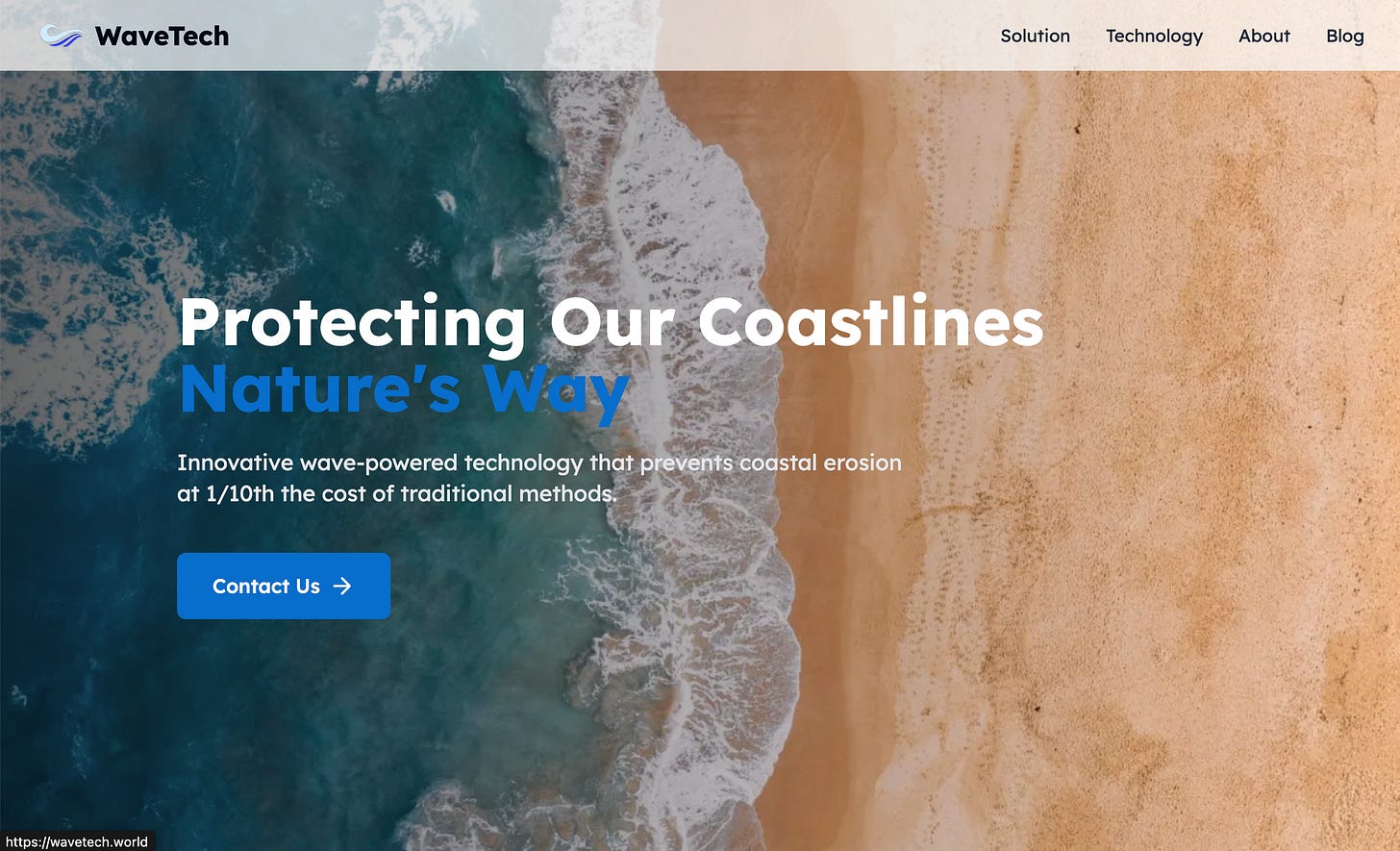Click the 'at 1/10th the cost' text line
Viewport: 1400px width, 851px height.
[x=397, y=493]
